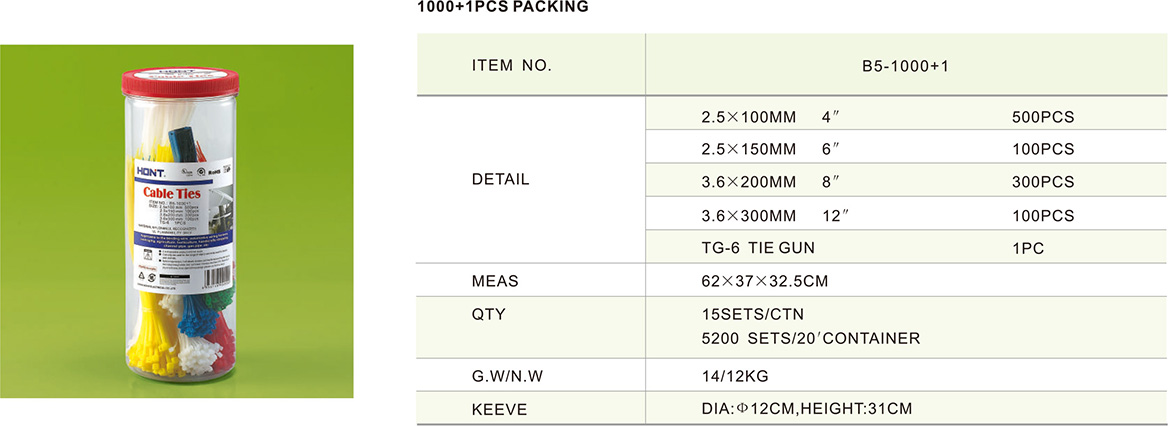The height and width of the screenshot is (426, 1168).
Task: Select the 3.6×200MM size entry
Action: click(749, 182)
